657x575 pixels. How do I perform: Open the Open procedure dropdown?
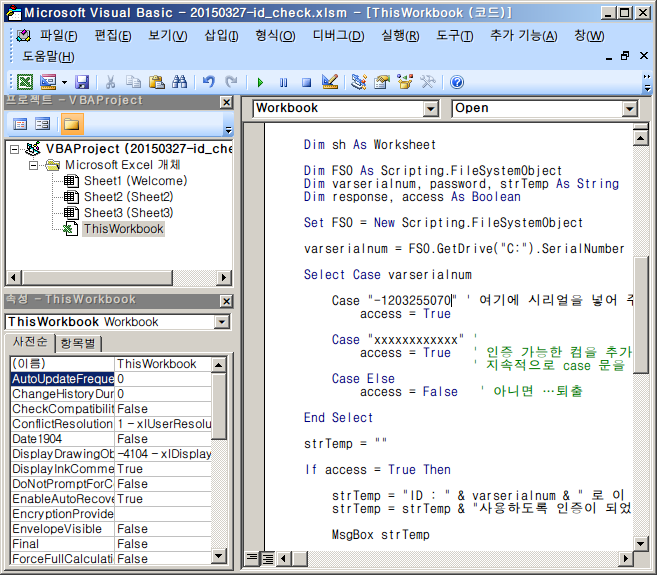(630, 109)
